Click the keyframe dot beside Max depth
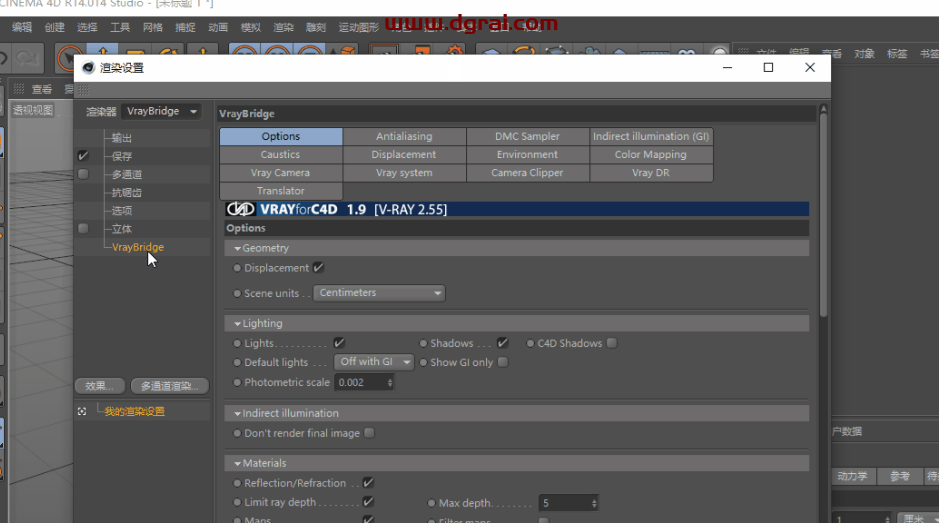 click(431, 503)
